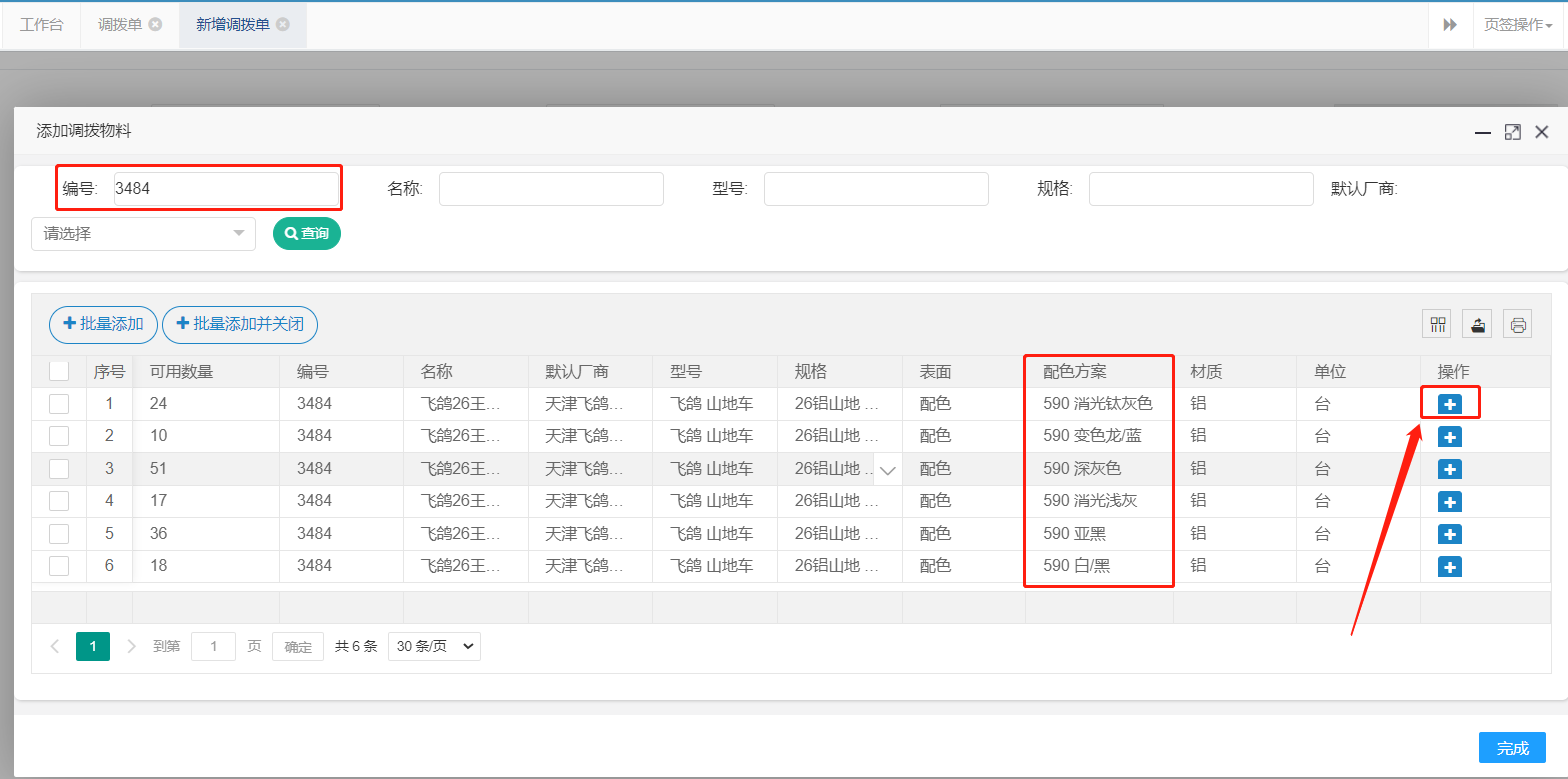Viewport: 1568px width, 779px height.
Task: Print the table with printer icon
Action: [1518, 324]
